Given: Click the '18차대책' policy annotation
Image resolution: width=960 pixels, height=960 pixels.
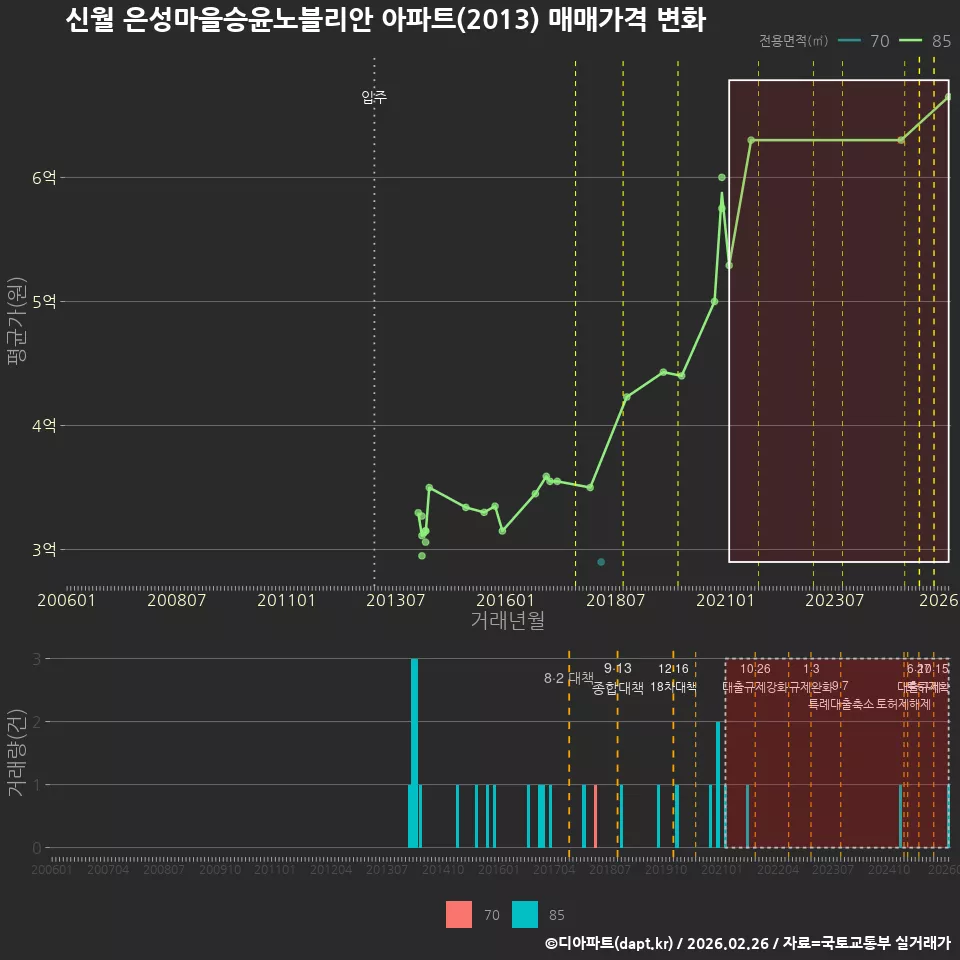Looking at the screenshot, I should (673, 687).
